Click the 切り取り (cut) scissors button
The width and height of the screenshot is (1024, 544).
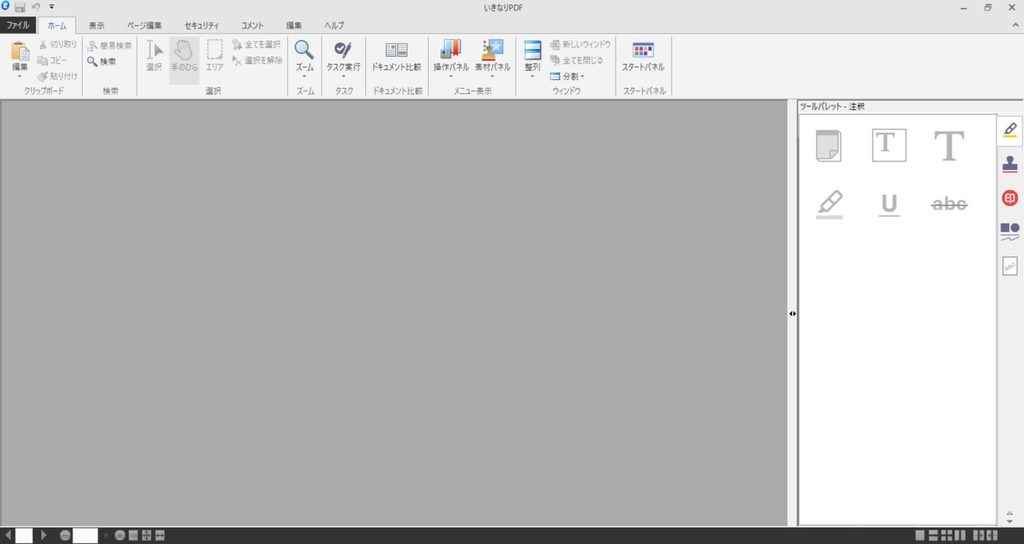click(57, 44)
